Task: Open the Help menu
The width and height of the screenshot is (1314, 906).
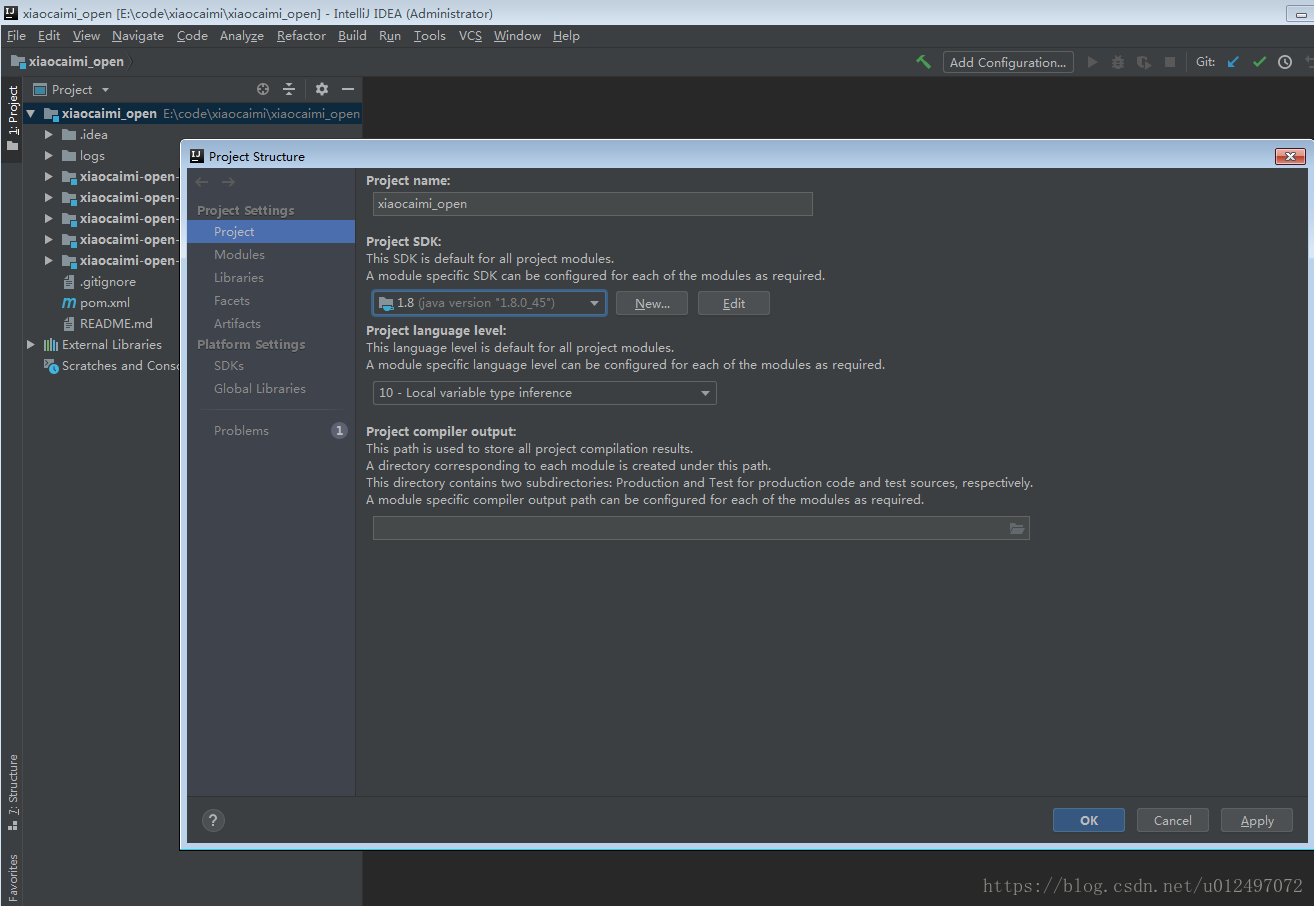Action: [x=566, y=36]
